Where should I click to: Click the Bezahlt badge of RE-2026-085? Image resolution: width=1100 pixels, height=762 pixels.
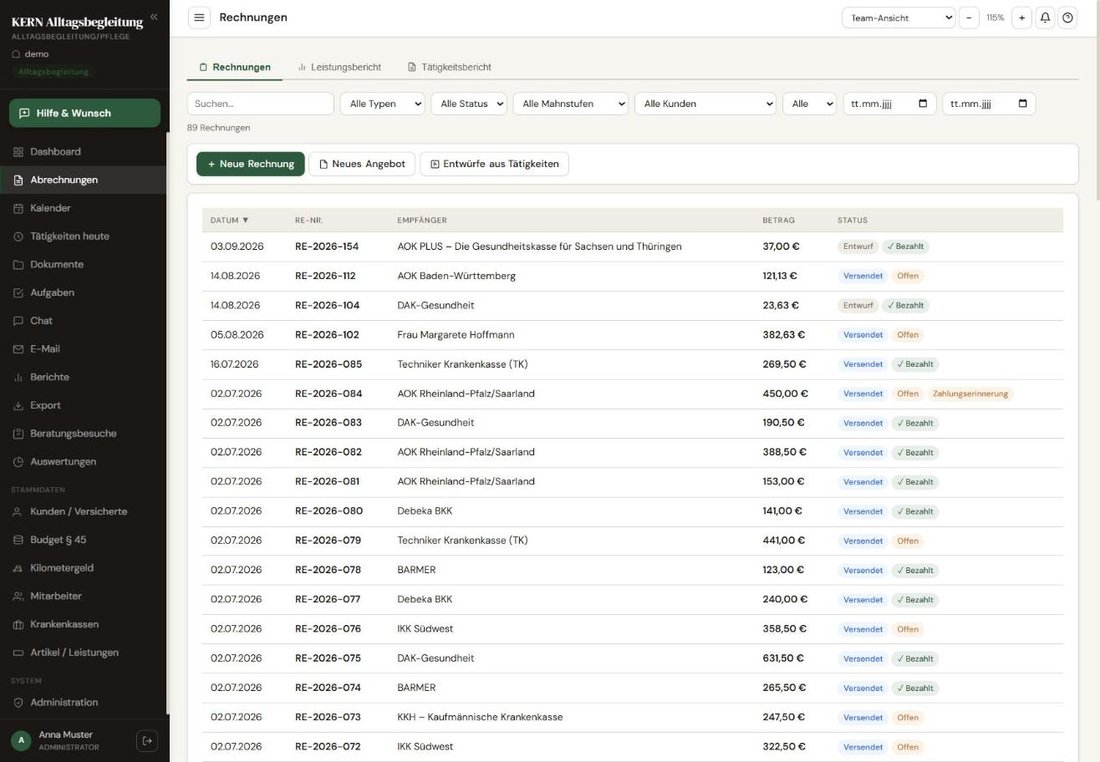point(914,364)
